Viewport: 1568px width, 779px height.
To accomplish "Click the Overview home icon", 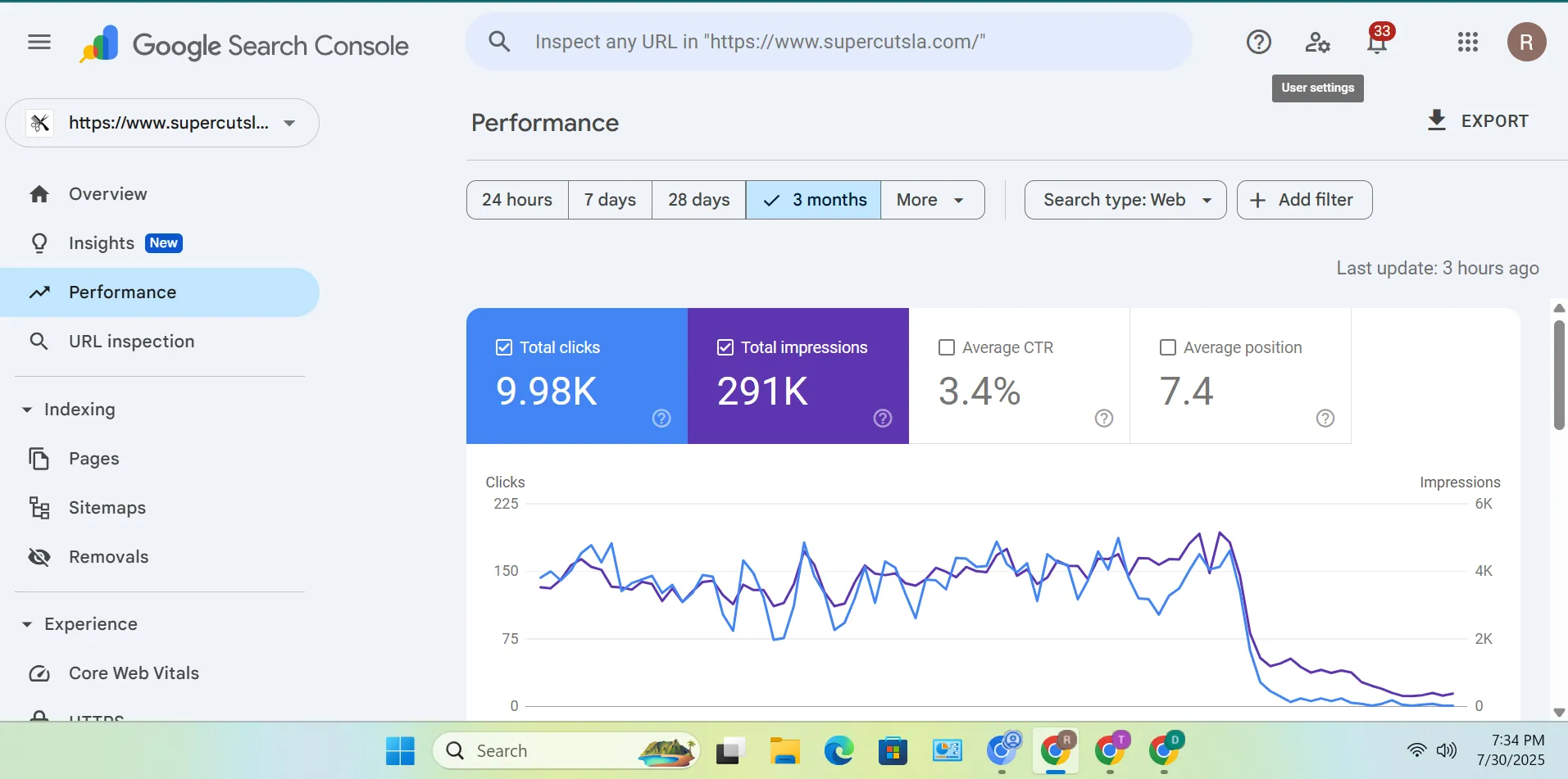I will (x=39, y=194).
